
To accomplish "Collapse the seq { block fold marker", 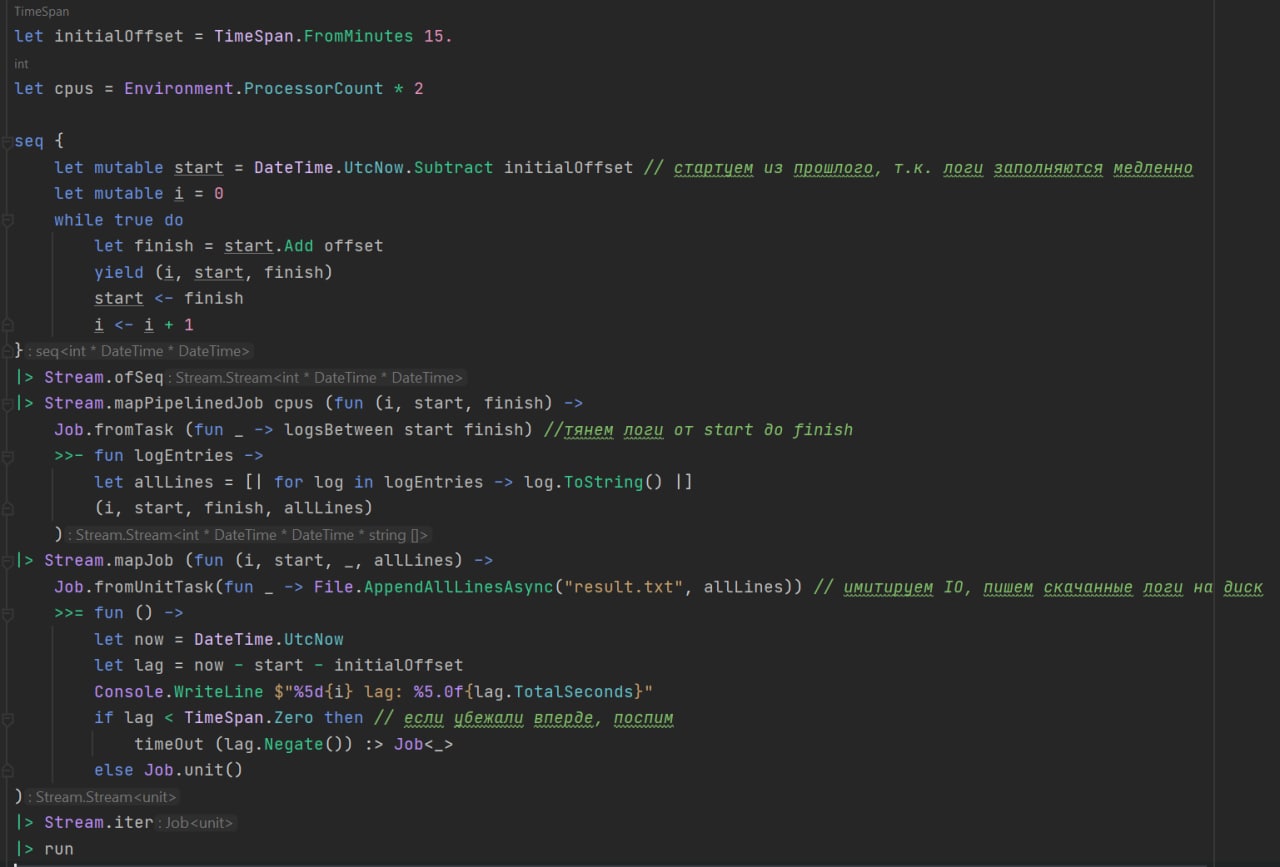I will [x=7, y=141].
